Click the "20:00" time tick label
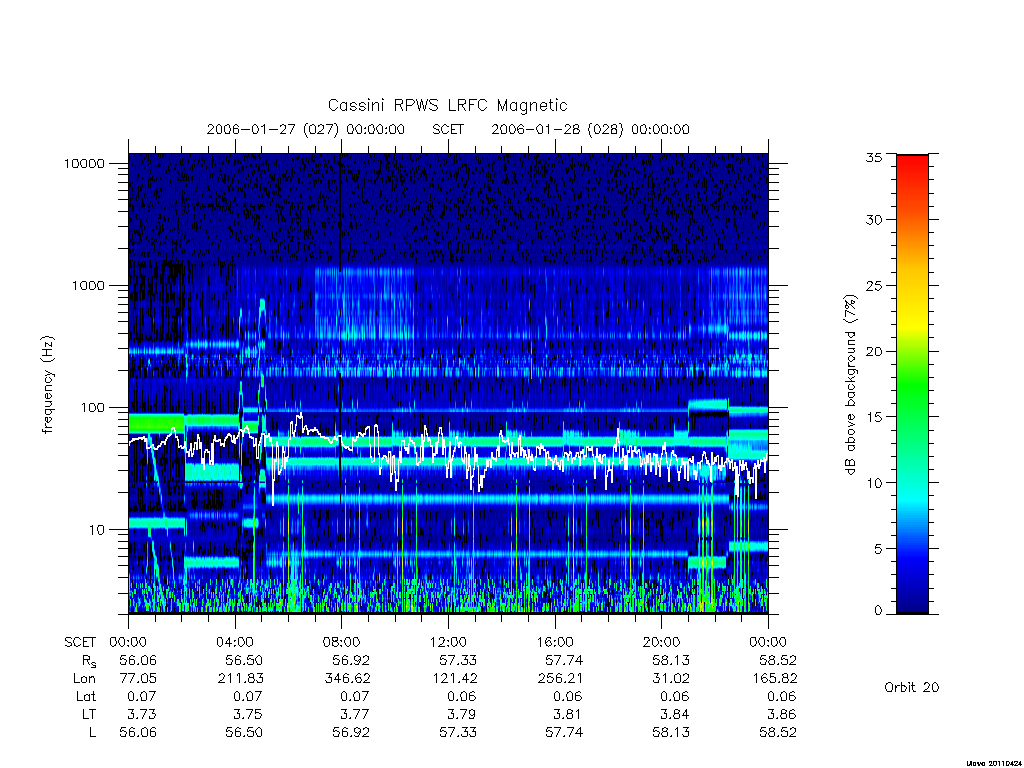 coord(662,643)
